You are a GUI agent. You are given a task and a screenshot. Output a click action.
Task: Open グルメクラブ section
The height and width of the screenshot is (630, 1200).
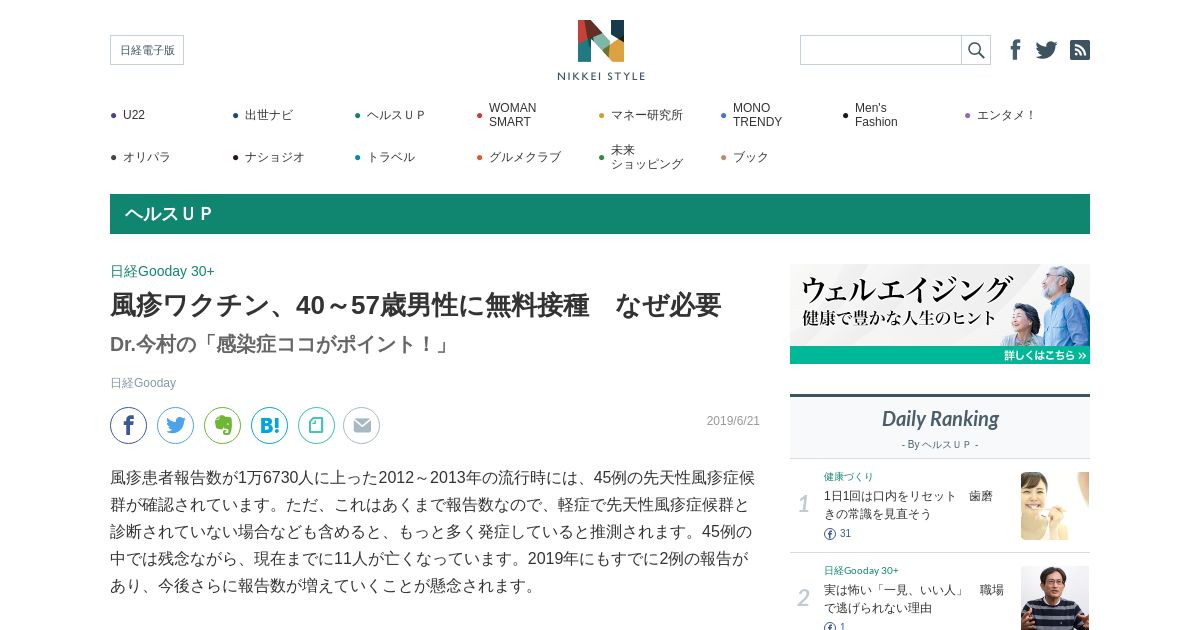pyautogui.click(x=524, y=157)
